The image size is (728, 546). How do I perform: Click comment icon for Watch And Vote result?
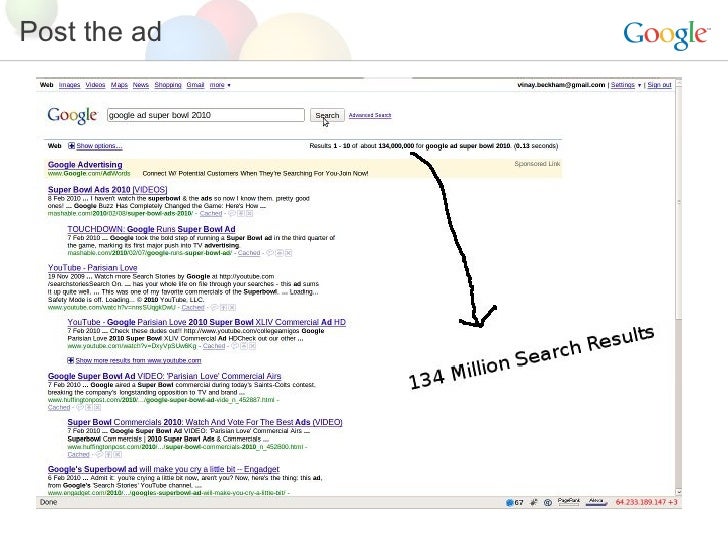(99, 455)
